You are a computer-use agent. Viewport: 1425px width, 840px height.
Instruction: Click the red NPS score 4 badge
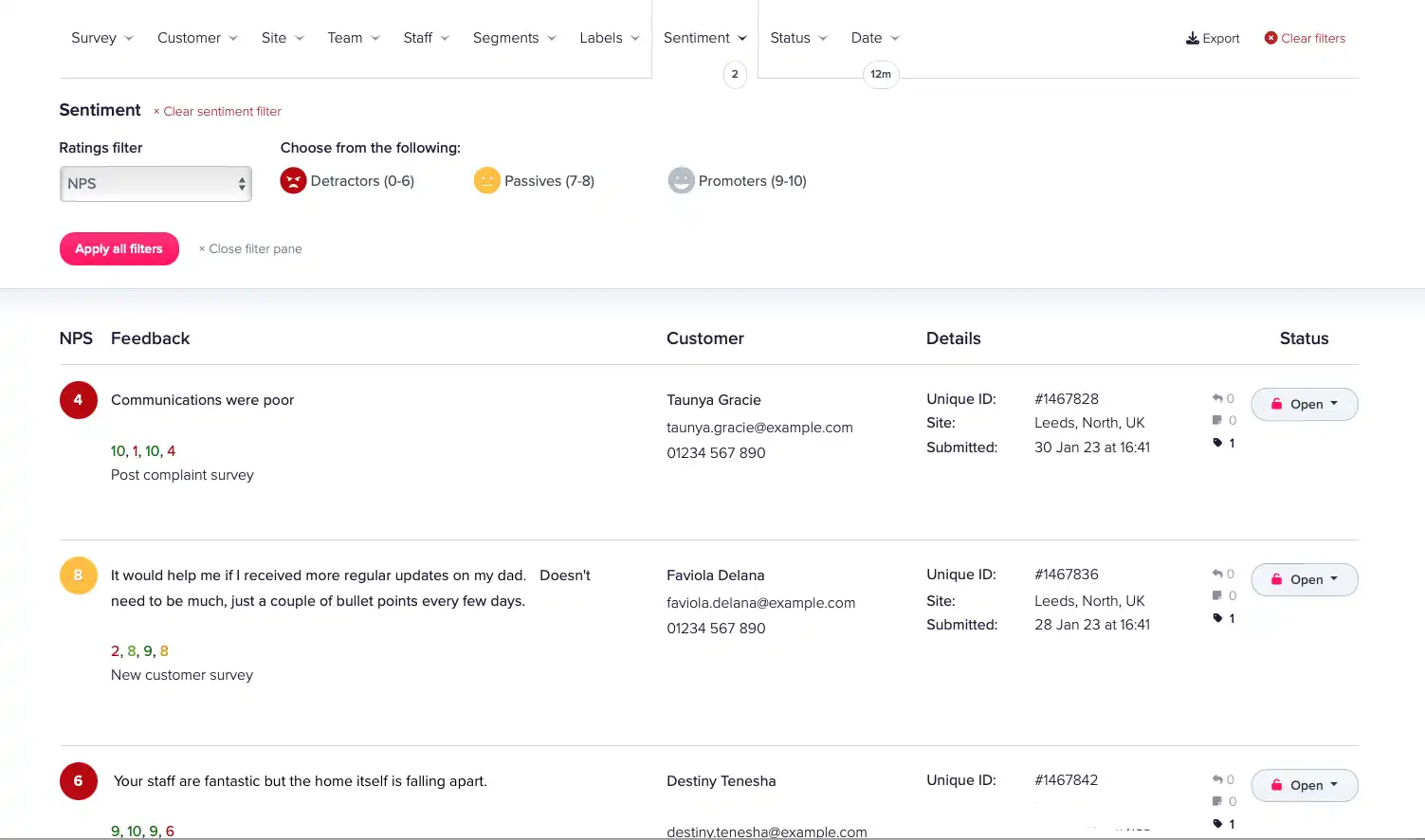[x=78, y=400]
